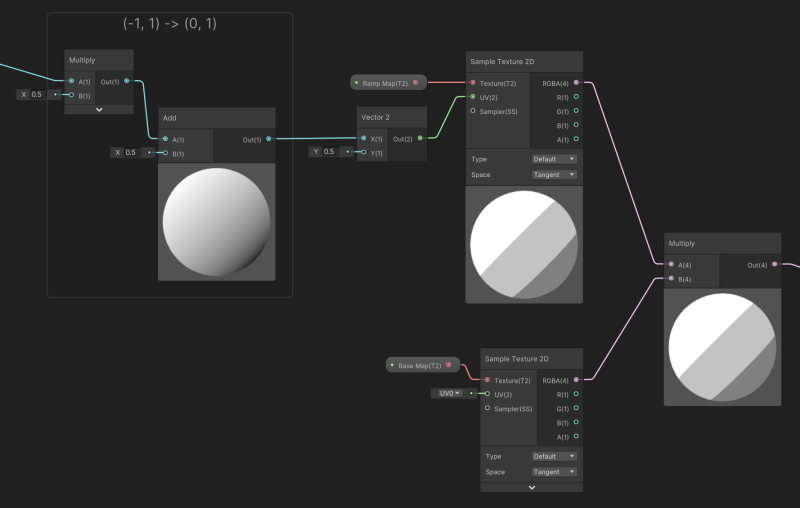Collapse the top-left Multiply node with its chevron
Image resolution: width=800 pixels, height=508 pixels.
click(99, 110)
